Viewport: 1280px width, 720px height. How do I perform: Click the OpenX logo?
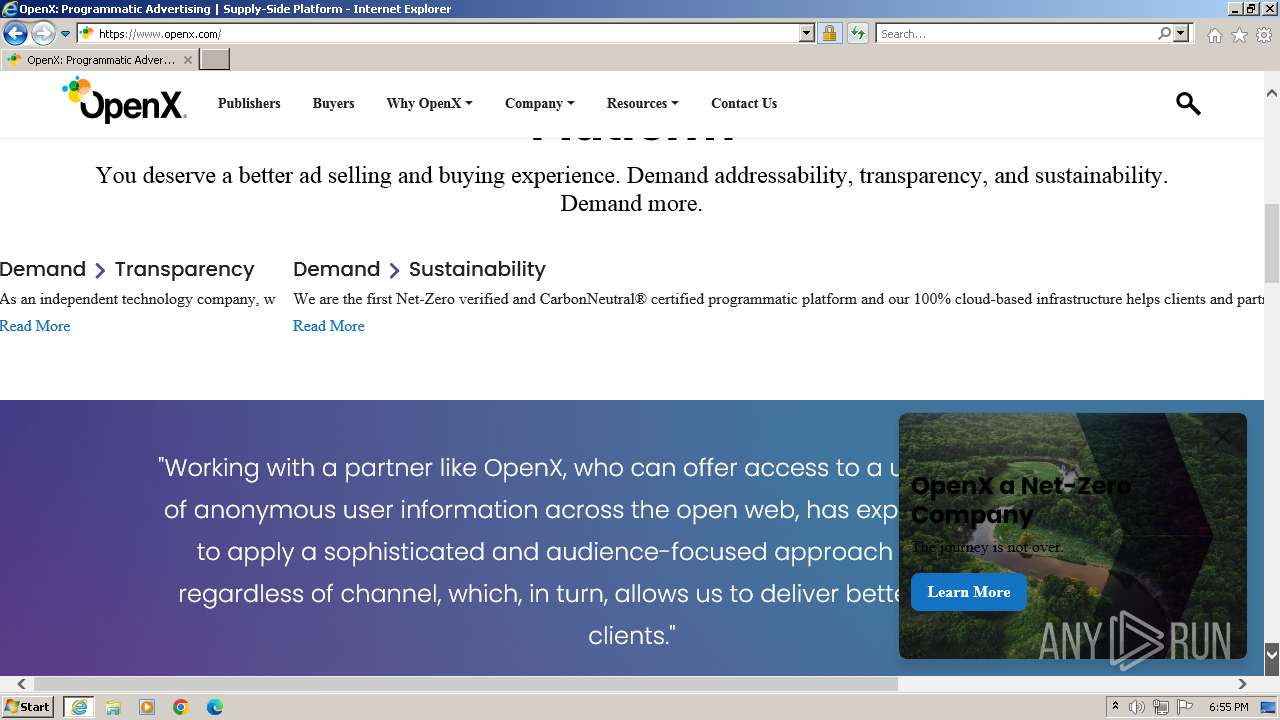point(124,100)
